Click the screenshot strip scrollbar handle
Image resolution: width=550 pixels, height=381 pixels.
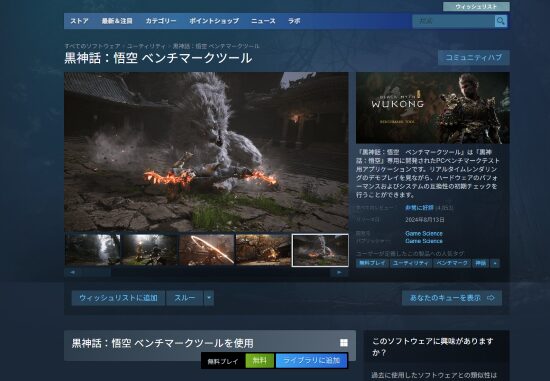[x=95, y=272]
